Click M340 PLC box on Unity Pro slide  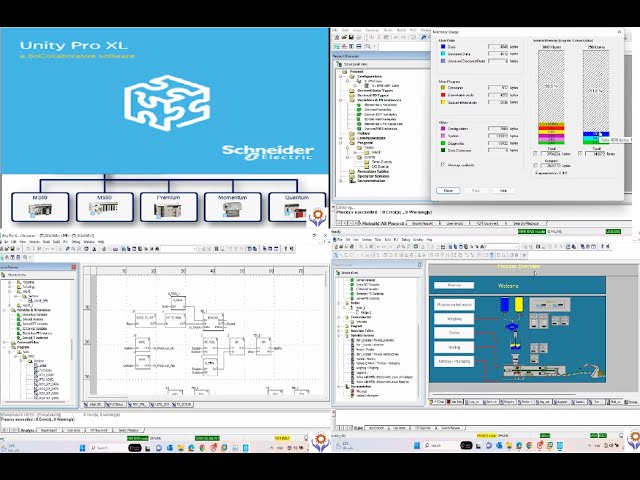click(40, 207)
